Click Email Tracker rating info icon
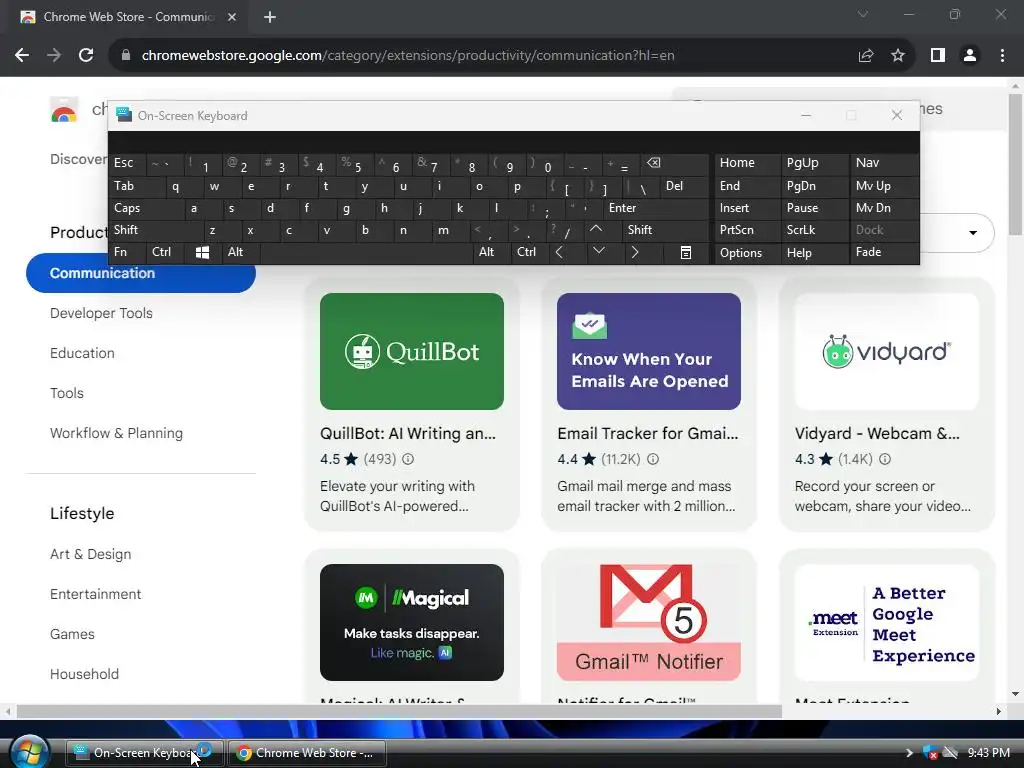 (652, 459)
